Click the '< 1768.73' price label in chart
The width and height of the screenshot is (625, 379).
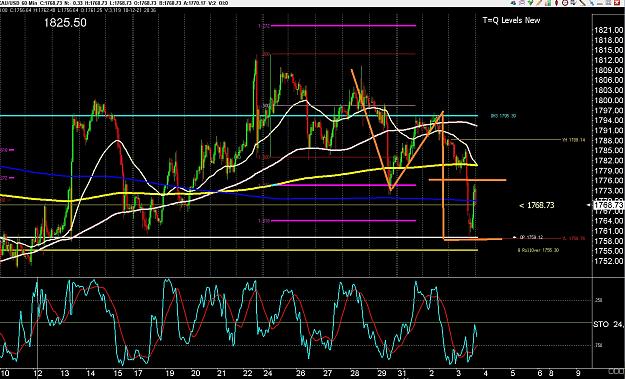click(537, 205)
